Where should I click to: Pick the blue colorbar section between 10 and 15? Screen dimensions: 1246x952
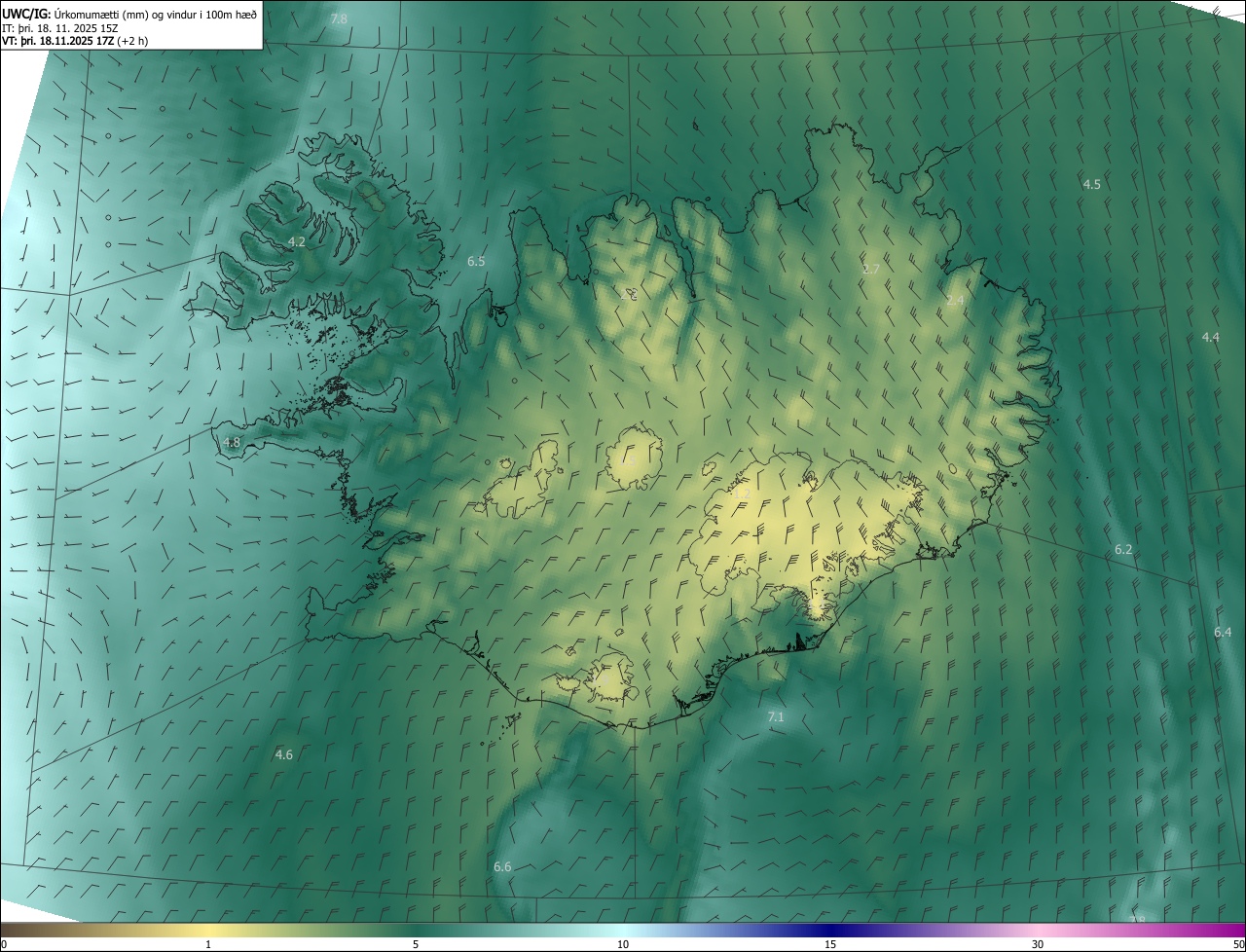pos(726,931)
